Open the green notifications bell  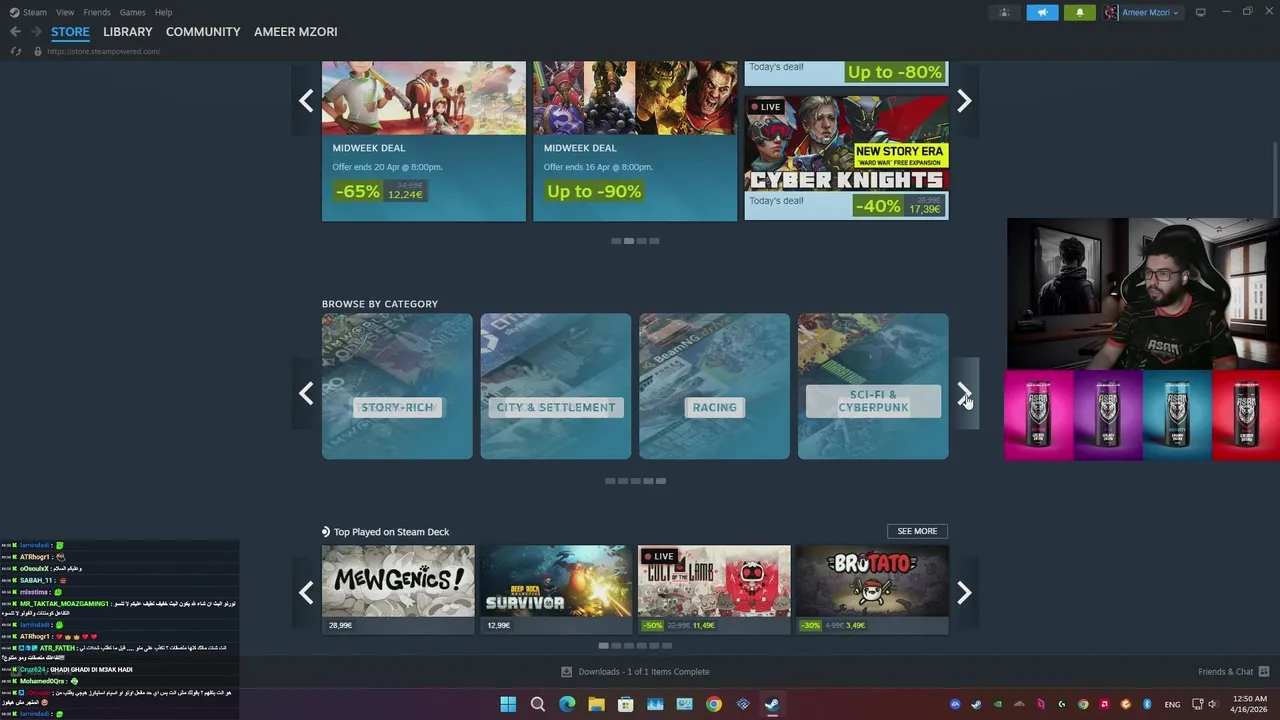coord(1079,12)
